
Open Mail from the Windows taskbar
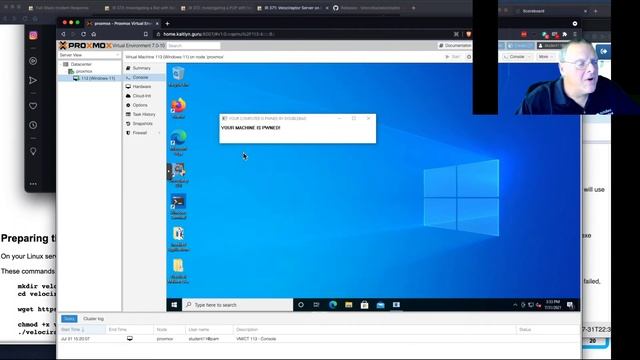point(380,305)
